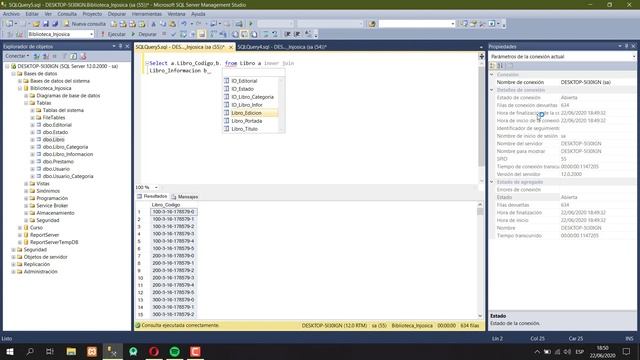This screenshot has width=640, height=360.
Task: Collapse the Tablas folder node
Action: coord(26,103)
